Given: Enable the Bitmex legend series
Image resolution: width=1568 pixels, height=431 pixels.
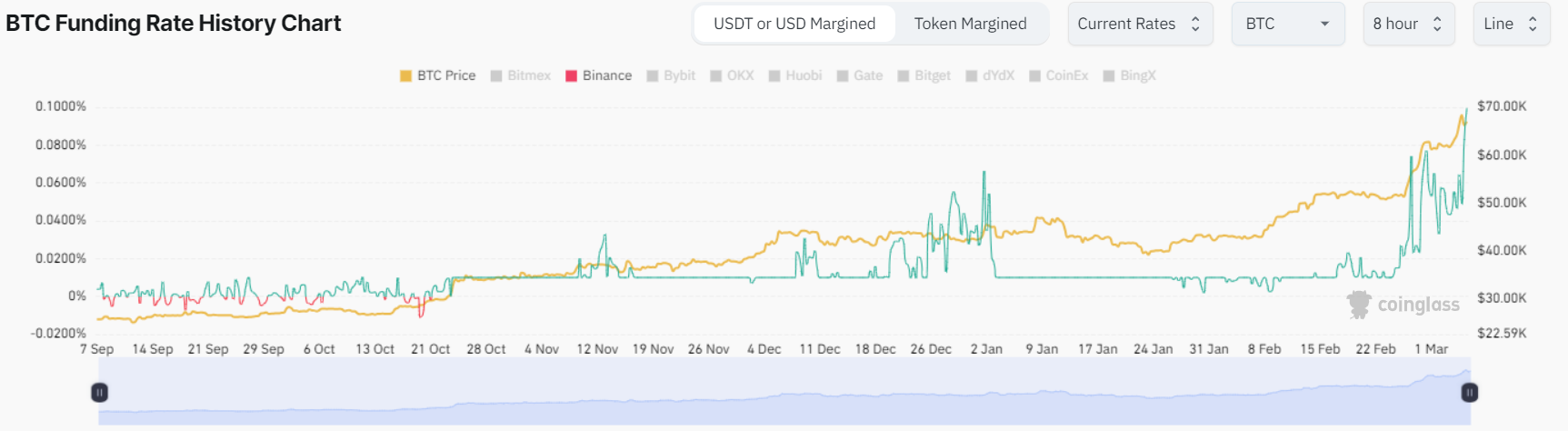Looking at the screenshot, I should click(x=520, y=75).
